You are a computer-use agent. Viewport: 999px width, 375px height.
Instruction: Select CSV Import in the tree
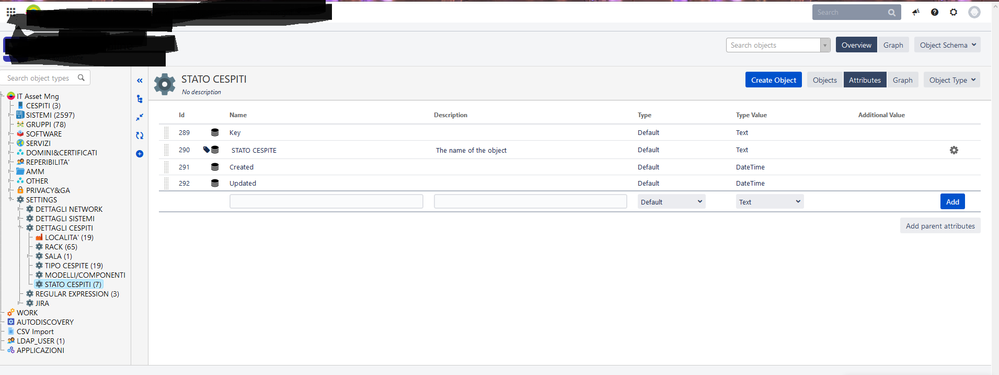[35, 331]
